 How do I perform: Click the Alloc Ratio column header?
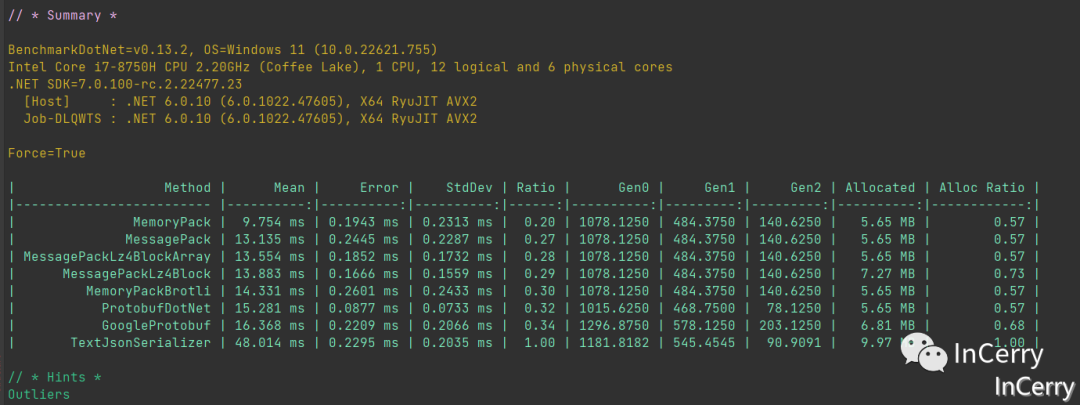pyautogui.click(x=982, y=188)
